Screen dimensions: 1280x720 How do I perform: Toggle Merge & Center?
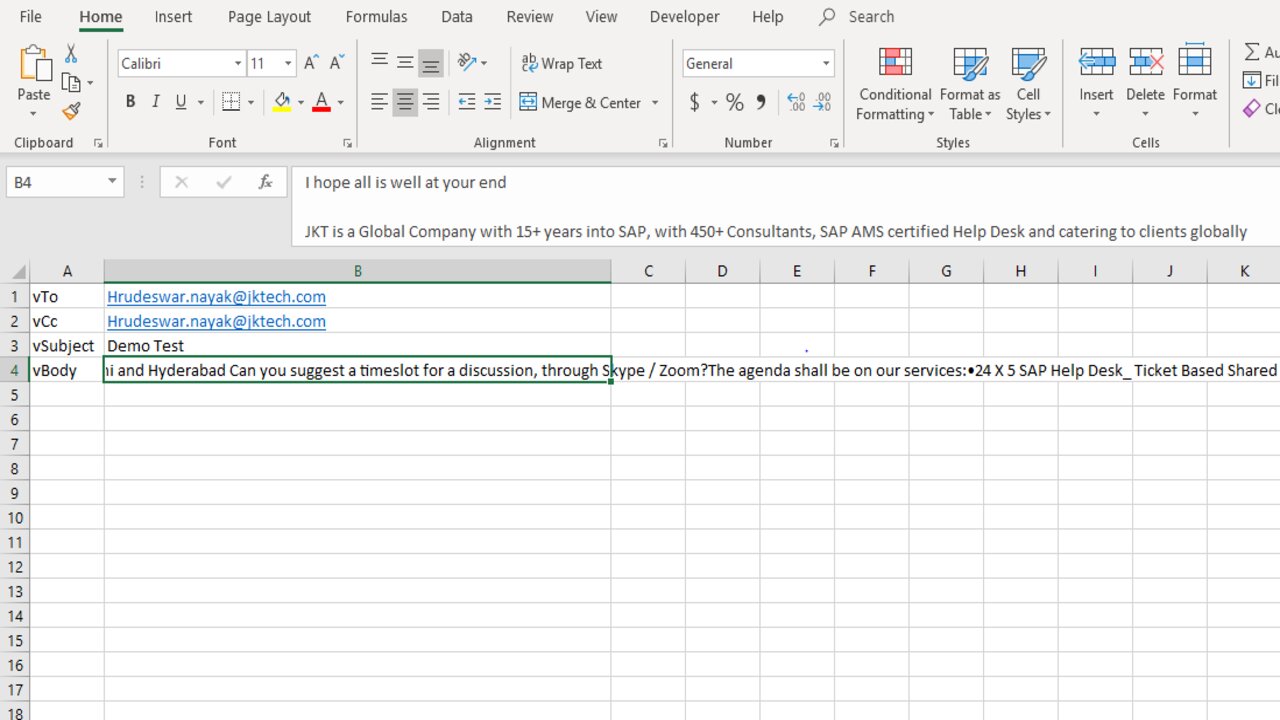click(x=581, y=102)
